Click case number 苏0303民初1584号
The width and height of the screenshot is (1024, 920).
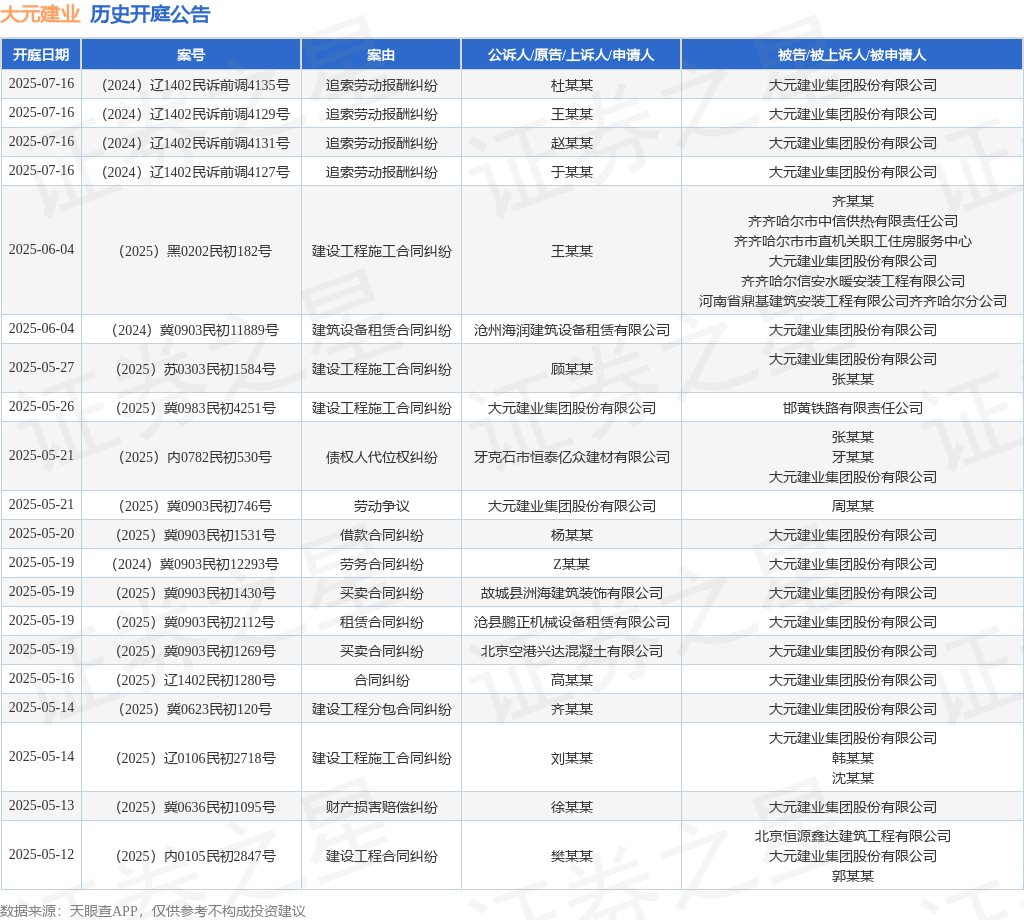195,370
